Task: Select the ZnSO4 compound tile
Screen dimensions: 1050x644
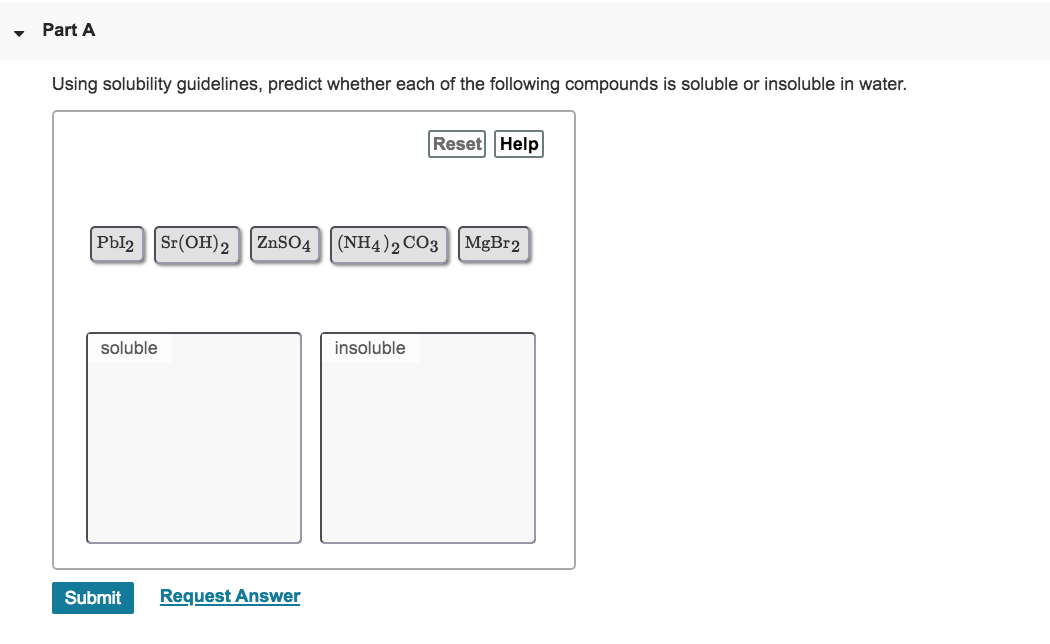Action: pyautogui.click(x=285, y=244)
